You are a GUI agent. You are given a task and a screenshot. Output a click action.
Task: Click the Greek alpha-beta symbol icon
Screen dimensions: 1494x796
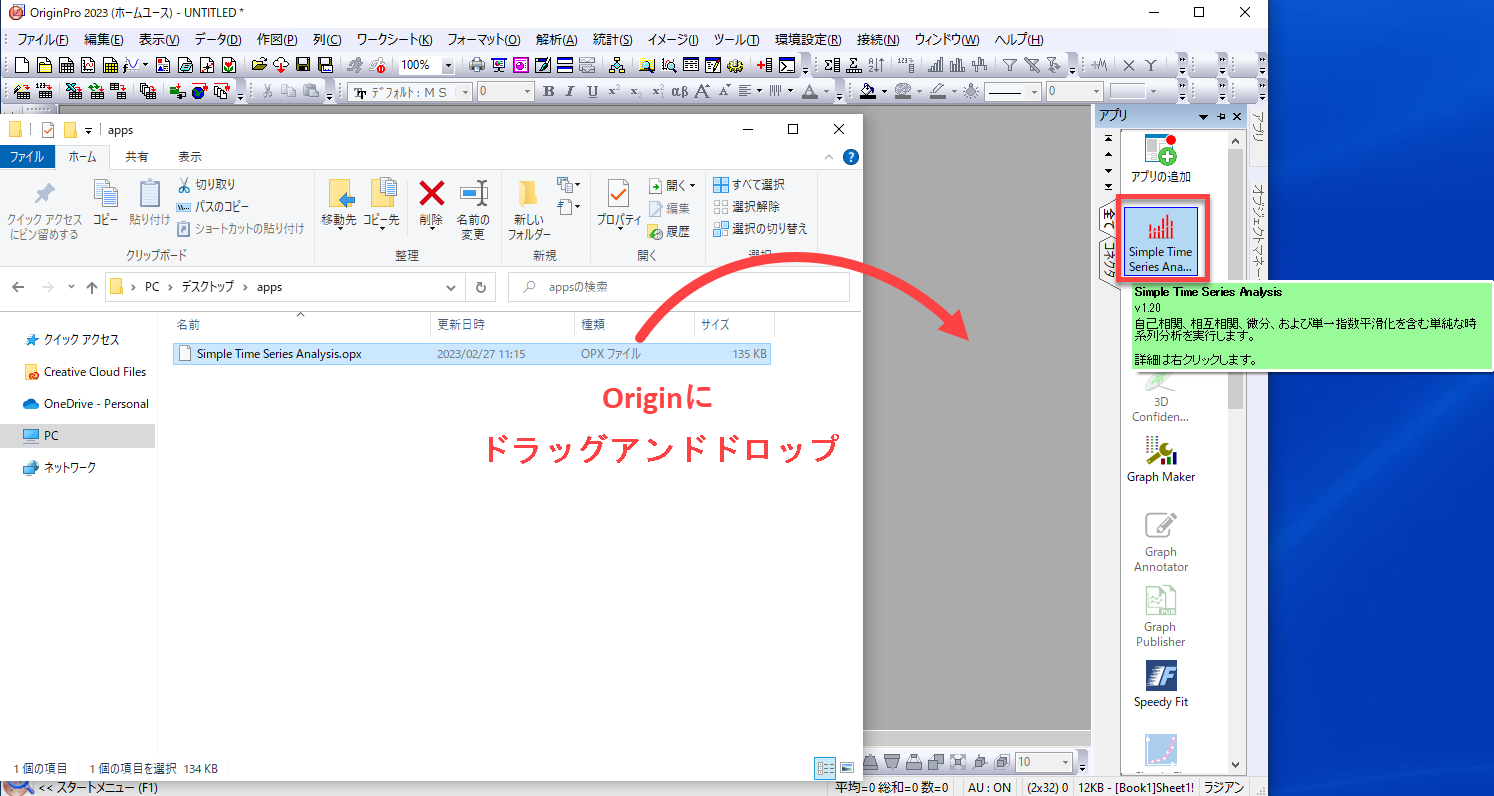click(679, 92)
